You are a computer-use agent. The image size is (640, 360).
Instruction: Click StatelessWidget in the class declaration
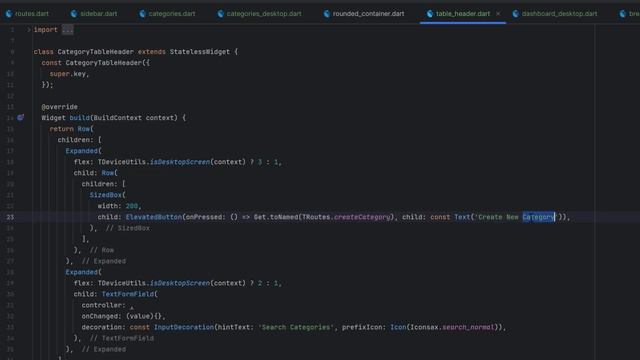(200, 52)
